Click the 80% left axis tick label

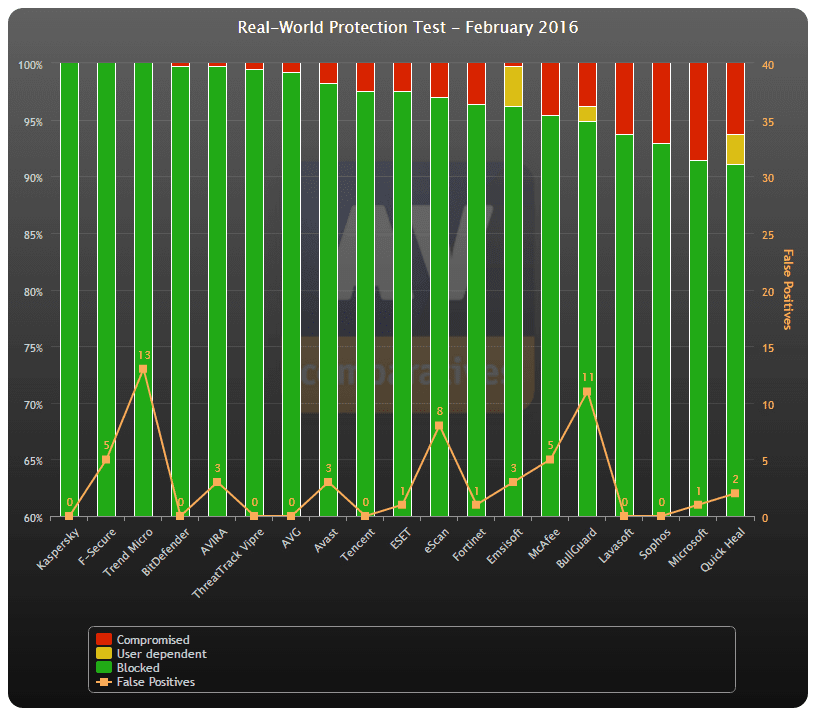(x=33, y=292)
